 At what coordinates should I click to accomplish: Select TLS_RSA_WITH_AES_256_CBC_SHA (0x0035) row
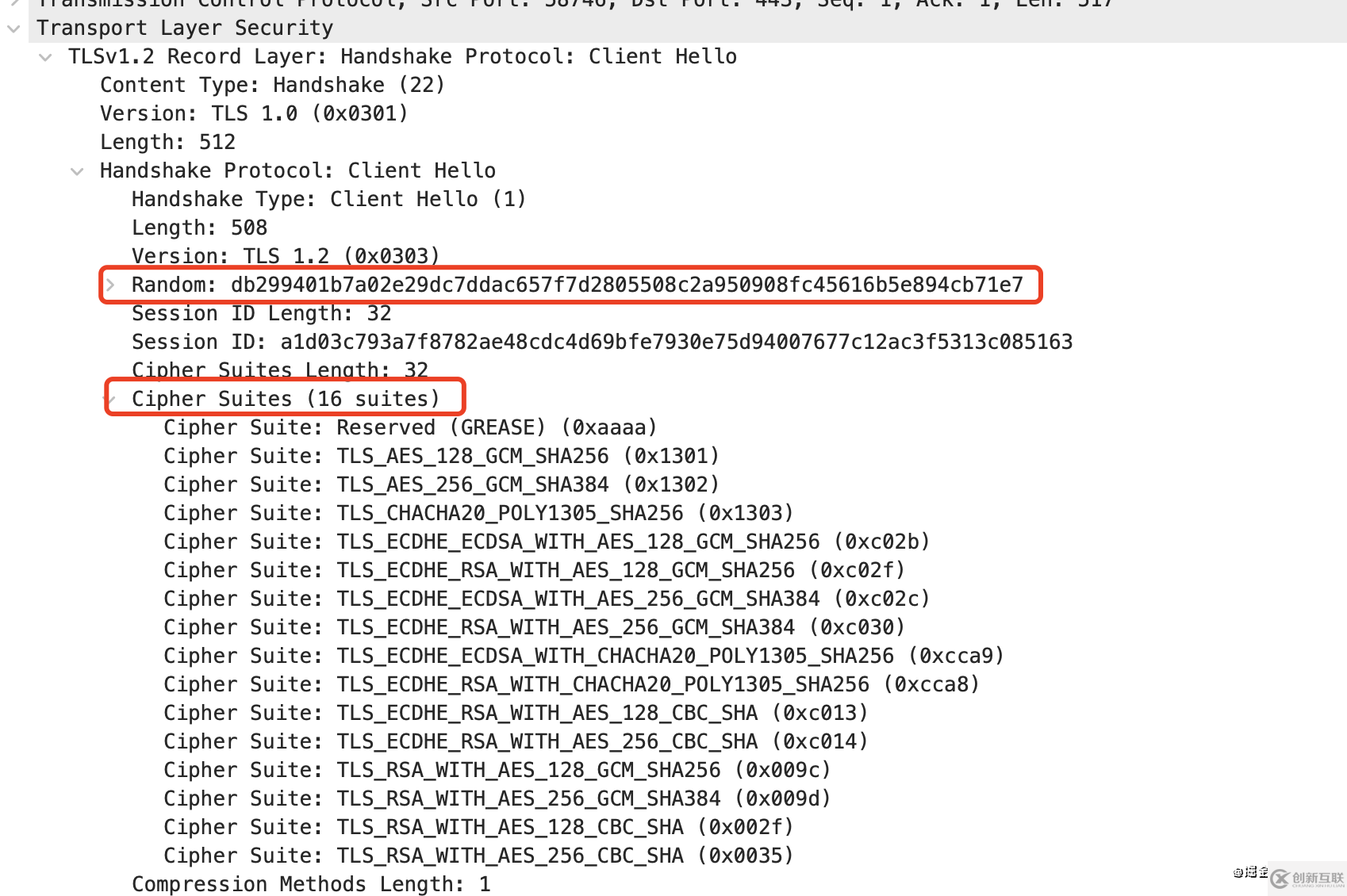click(x=478, y=856)
